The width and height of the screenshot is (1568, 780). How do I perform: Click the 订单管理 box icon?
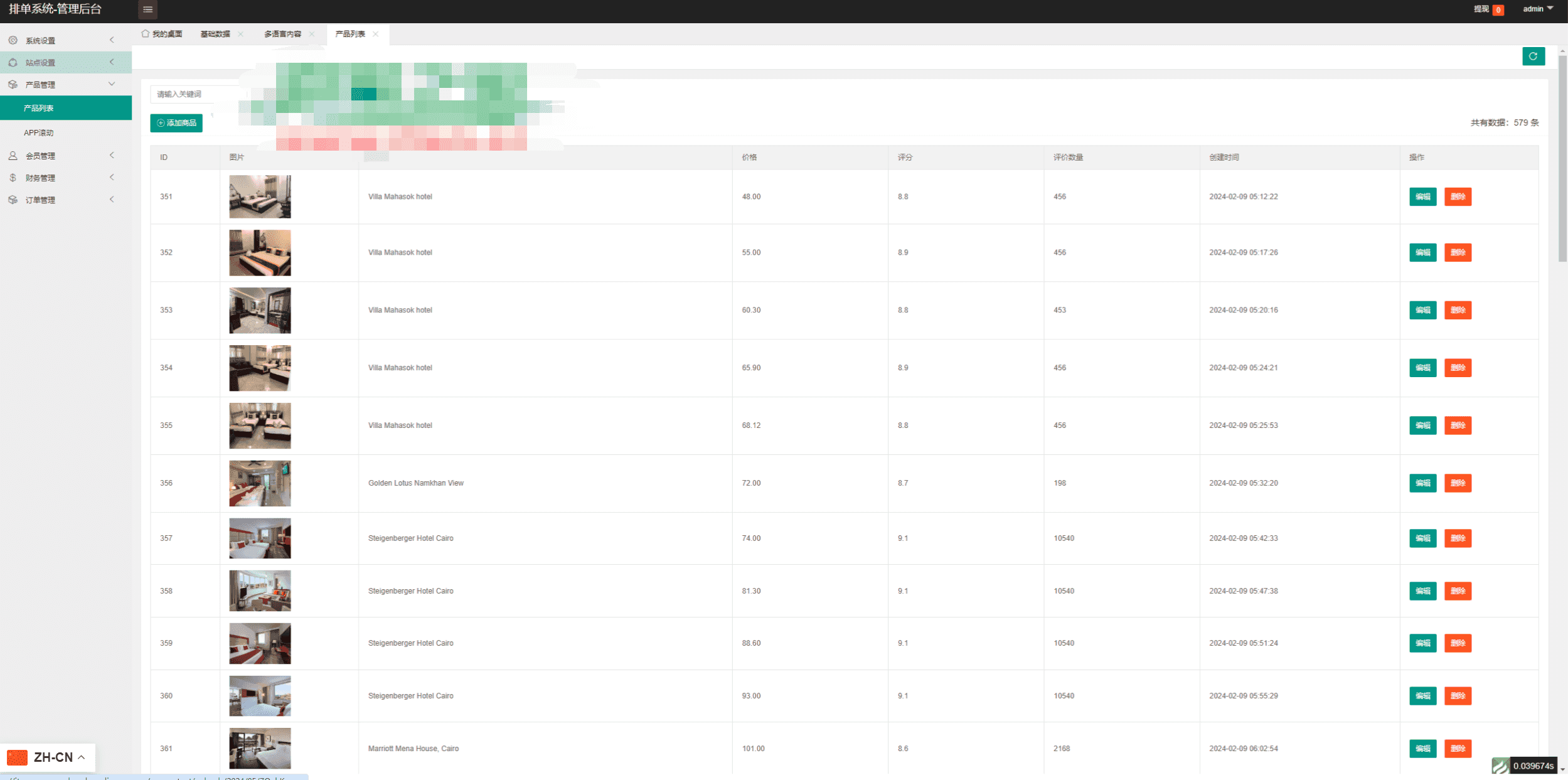pyautogui.click(x=13, y=200)
